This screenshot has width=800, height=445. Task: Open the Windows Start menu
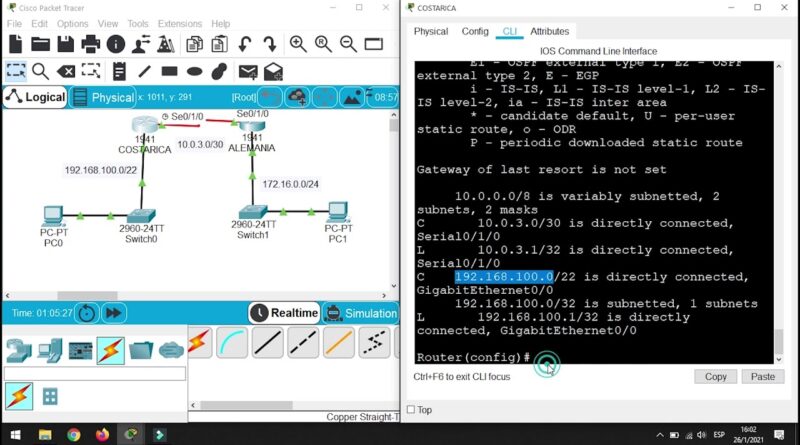click(x=15, y=435)
